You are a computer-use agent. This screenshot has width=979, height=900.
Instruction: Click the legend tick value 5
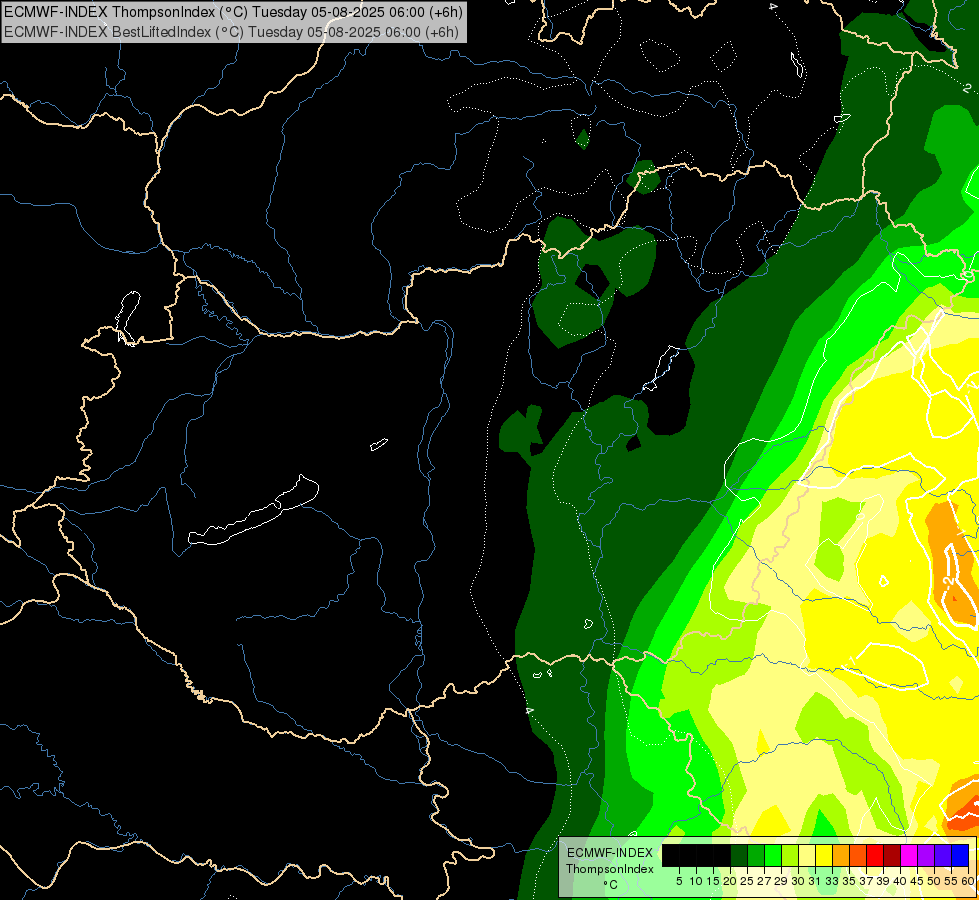click(x=679, y=881)
